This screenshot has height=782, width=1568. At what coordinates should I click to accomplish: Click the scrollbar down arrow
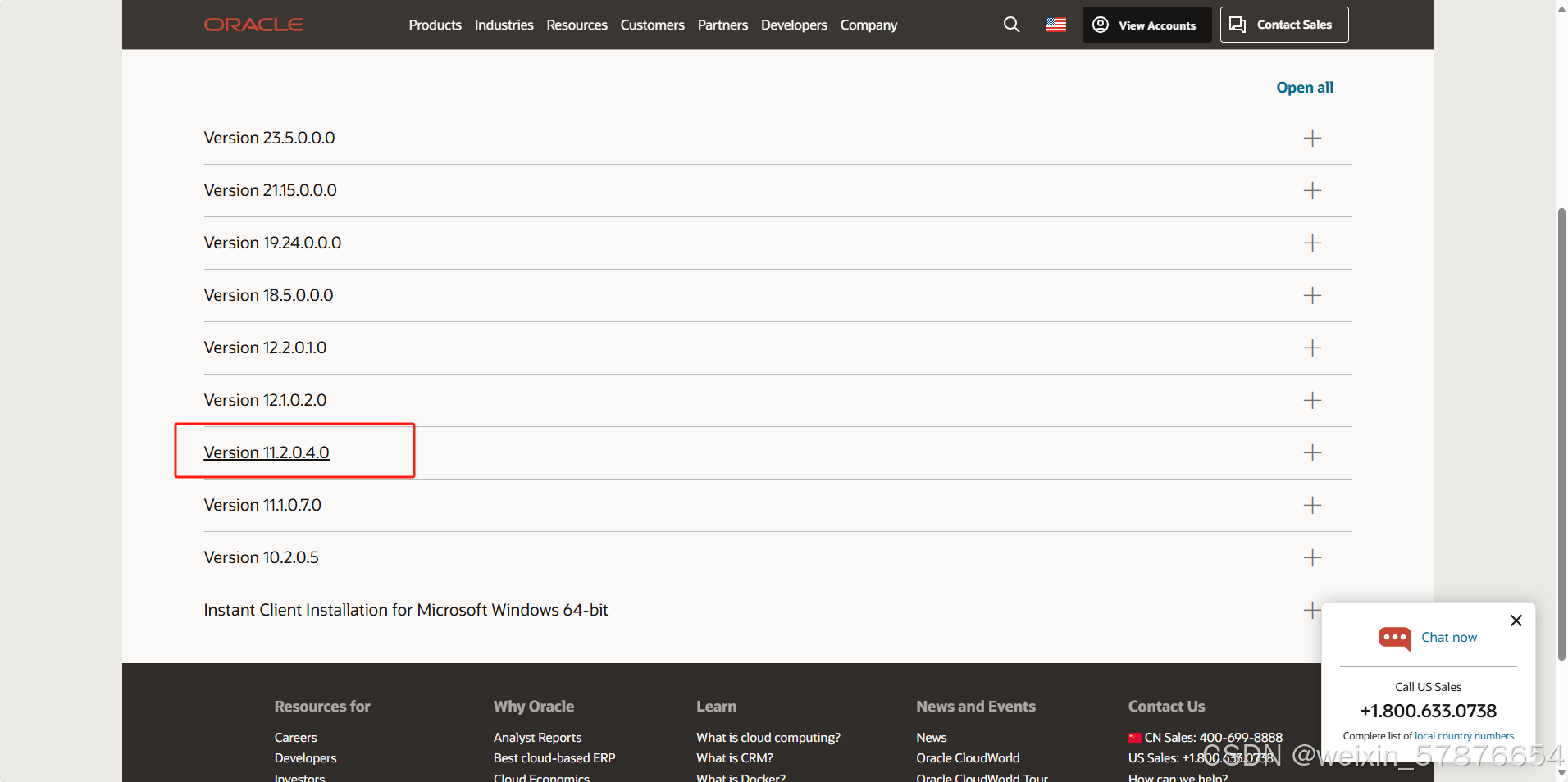pyautogui.click(x=1561, y=772)
